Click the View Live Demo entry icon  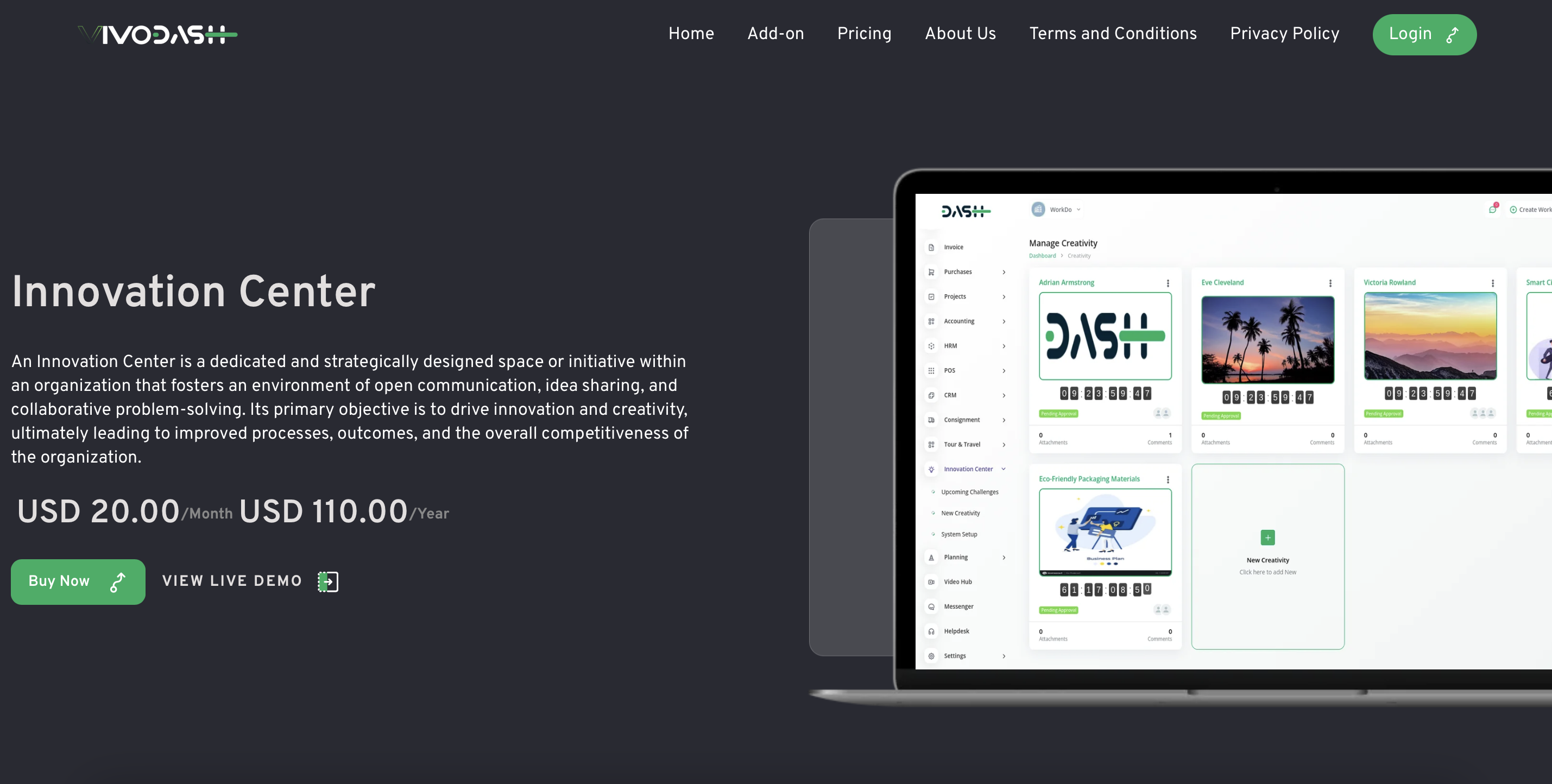tap(327, 580)
